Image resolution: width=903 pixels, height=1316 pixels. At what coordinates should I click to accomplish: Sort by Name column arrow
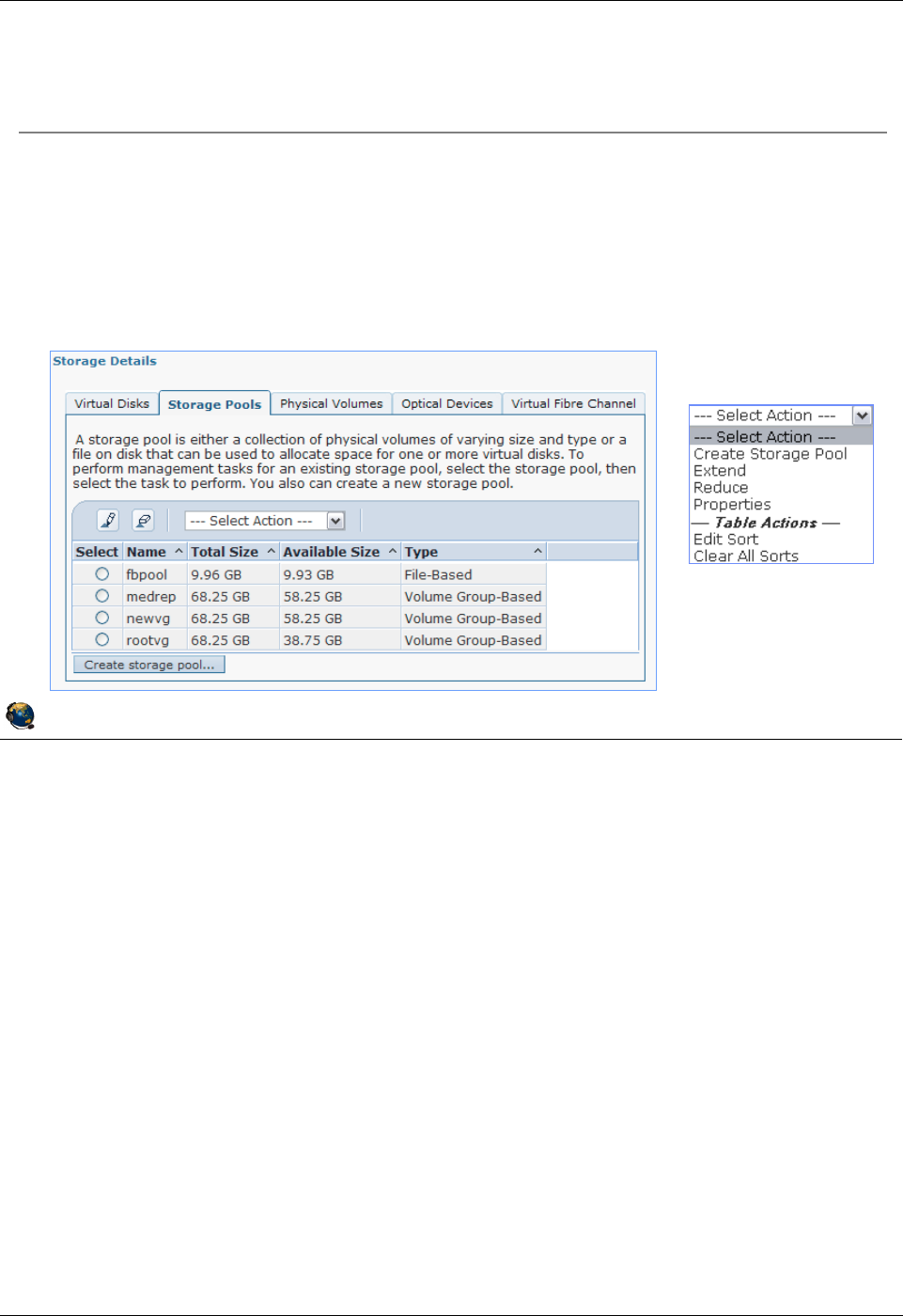point(179,552)
